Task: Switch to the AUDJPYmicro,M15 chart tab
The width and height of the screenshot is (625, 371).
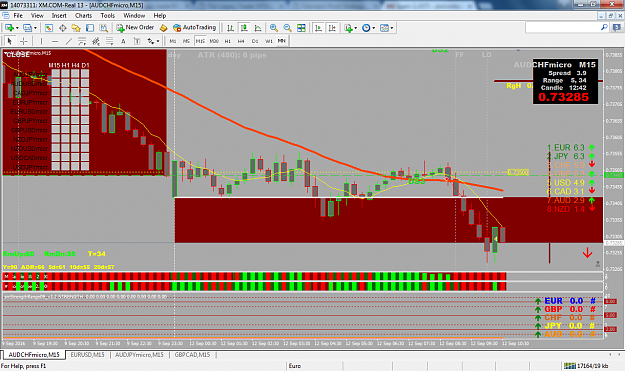Action: point(140,355)
